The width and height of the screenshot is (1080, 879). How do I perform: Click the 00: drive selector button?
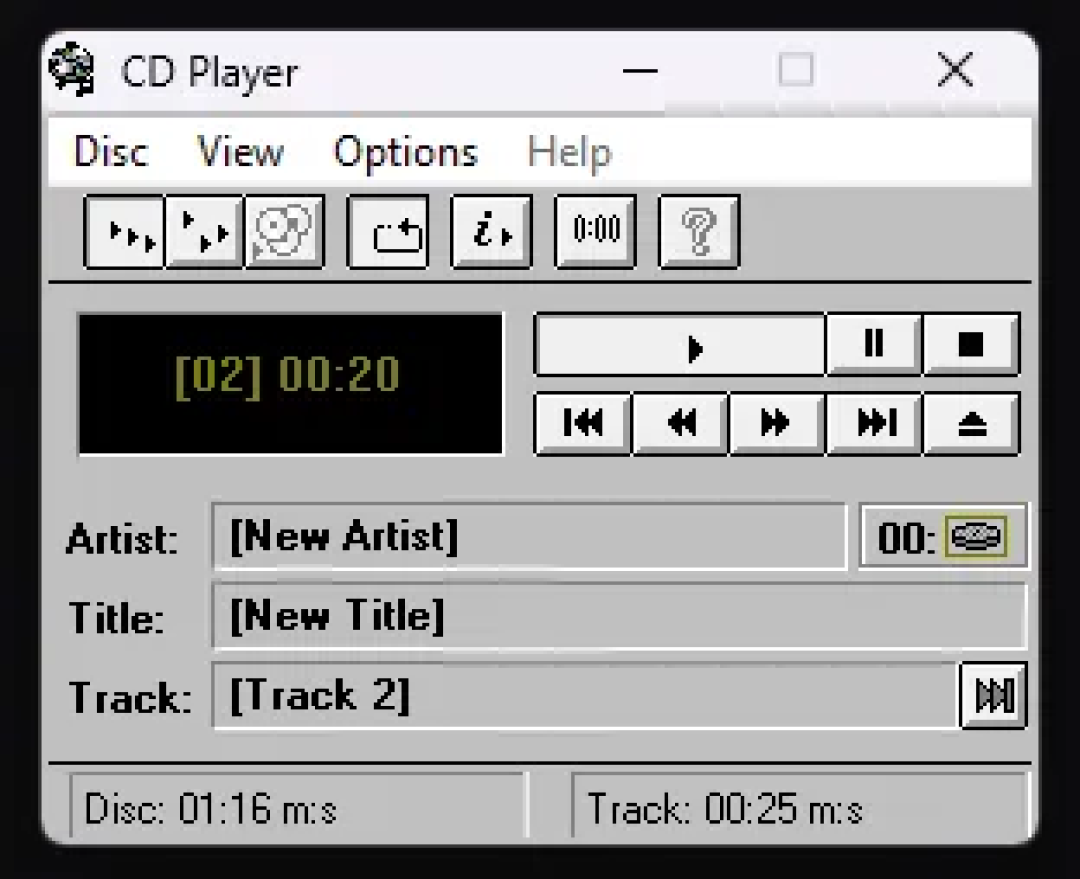point(944,537)
